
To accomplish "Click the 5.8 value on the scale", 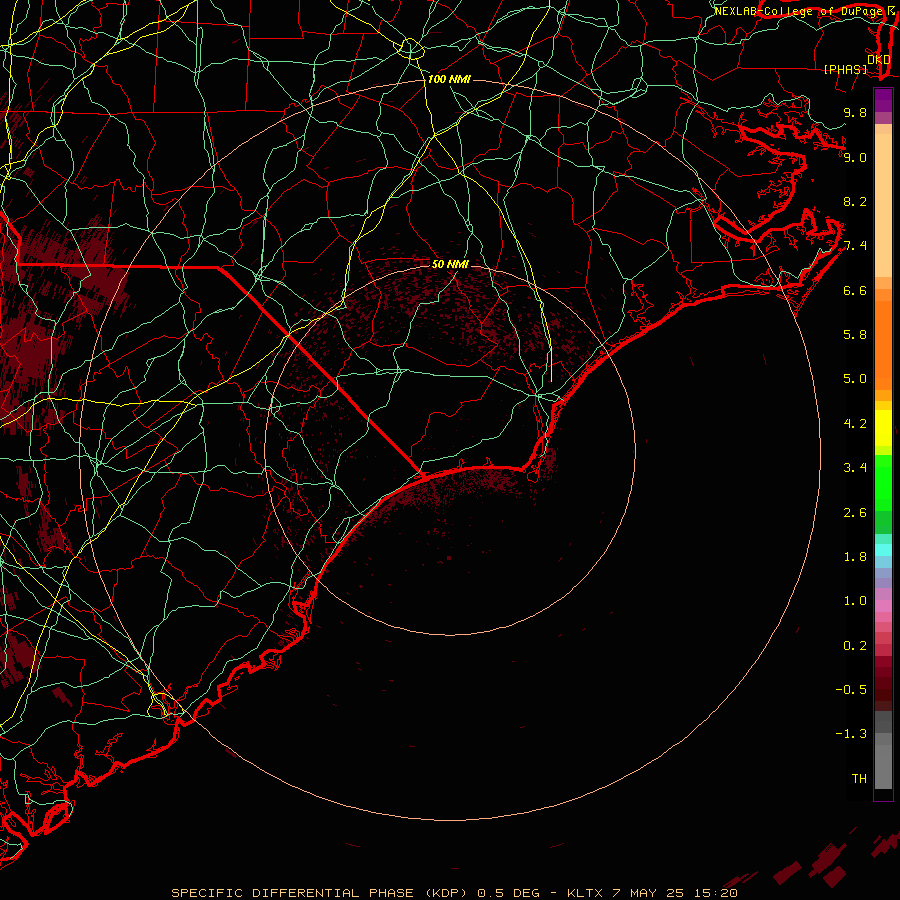I will pyautogui.click(x=855, y=335).
